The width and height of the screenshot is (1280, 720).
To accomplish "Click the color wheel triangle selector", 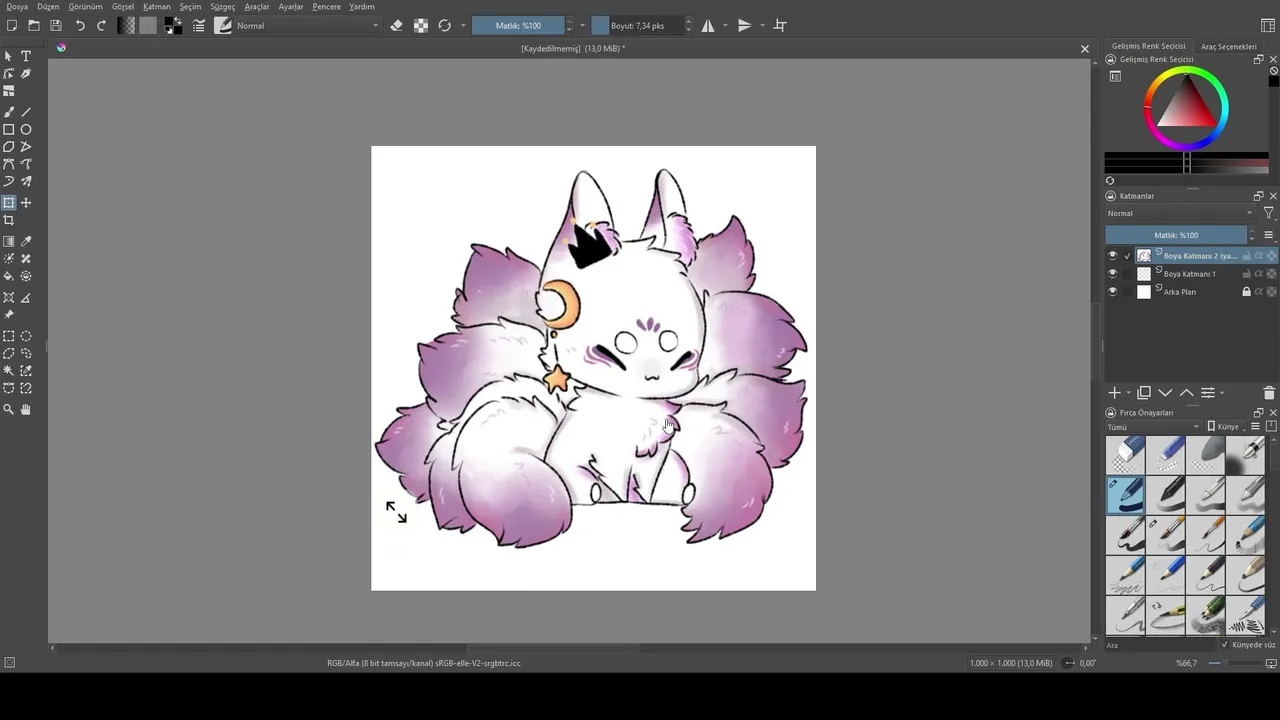I will (x=1187, y=107).
